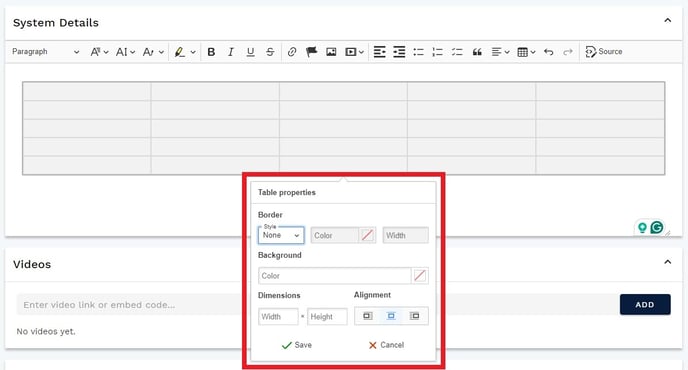Toggle italic formatting
688x370 pixels.
(231, 52)
